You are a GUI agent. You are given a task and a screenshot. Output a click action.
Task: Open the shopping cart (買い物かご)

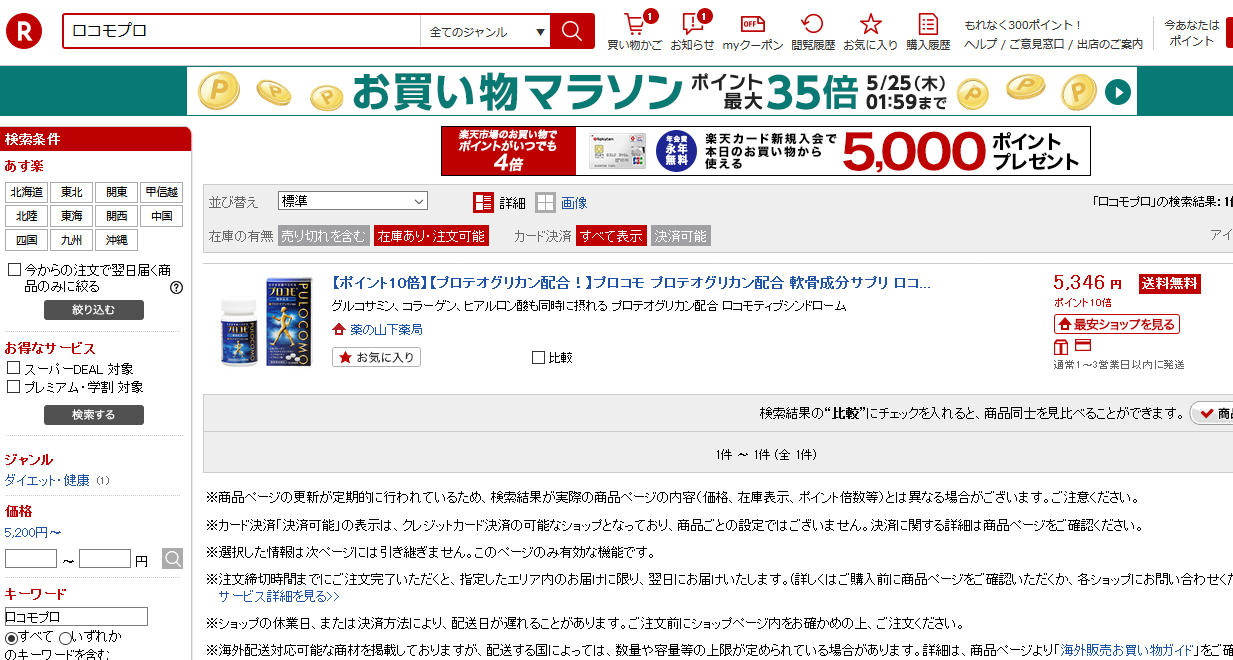[x=634, y=25]
